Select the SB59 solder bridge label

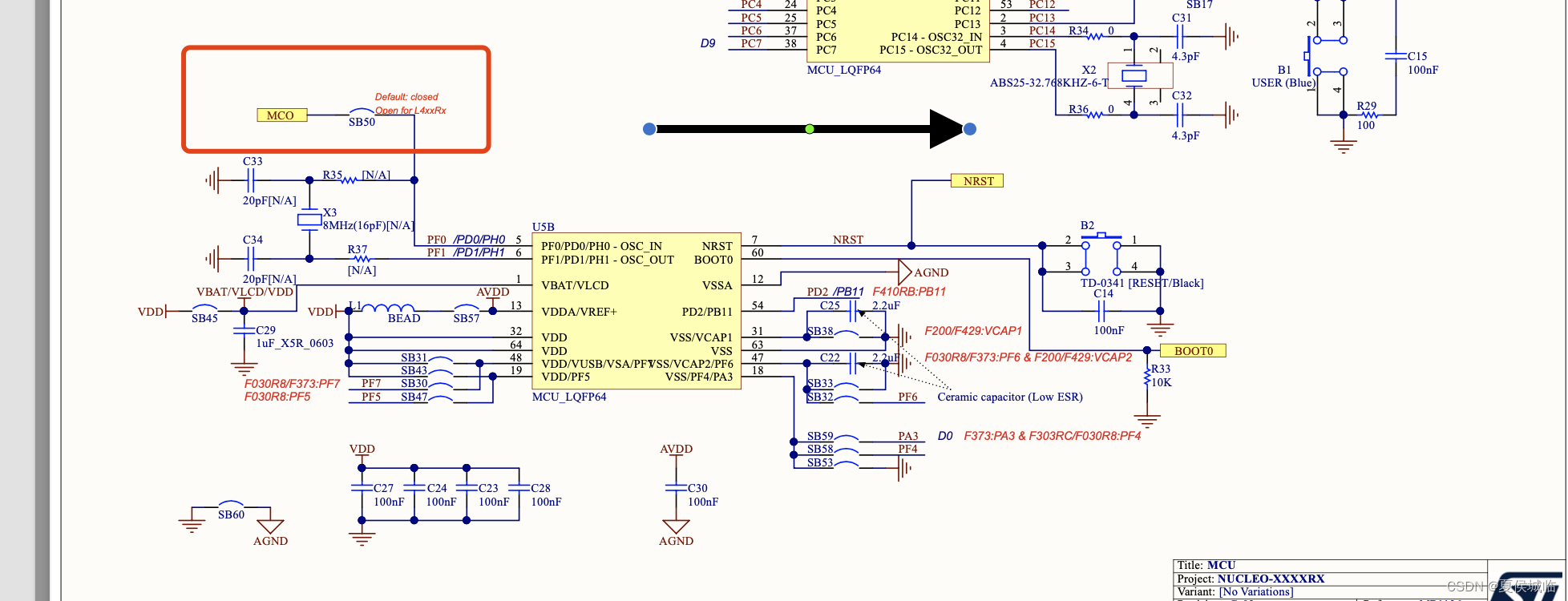[x=820, y=437]
